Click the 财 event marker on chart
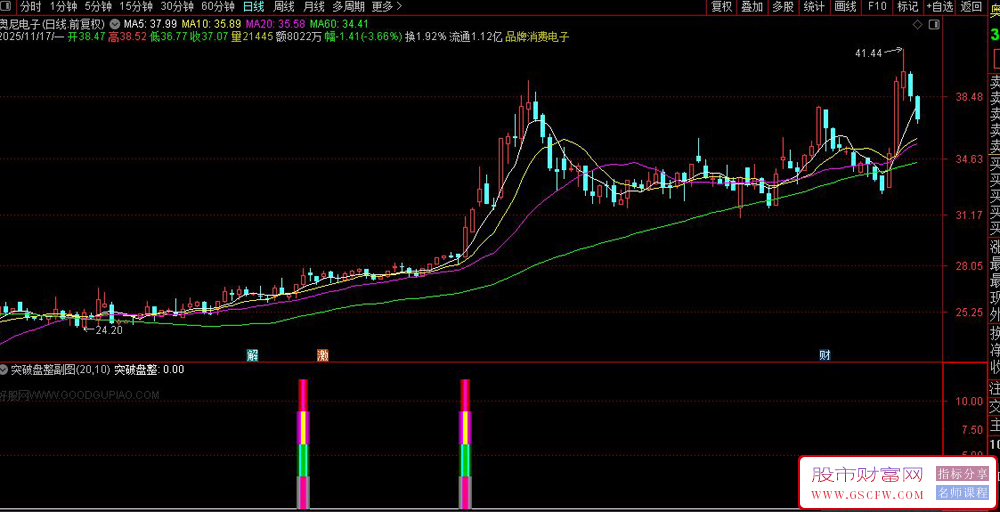 click(x=825, y=355)
